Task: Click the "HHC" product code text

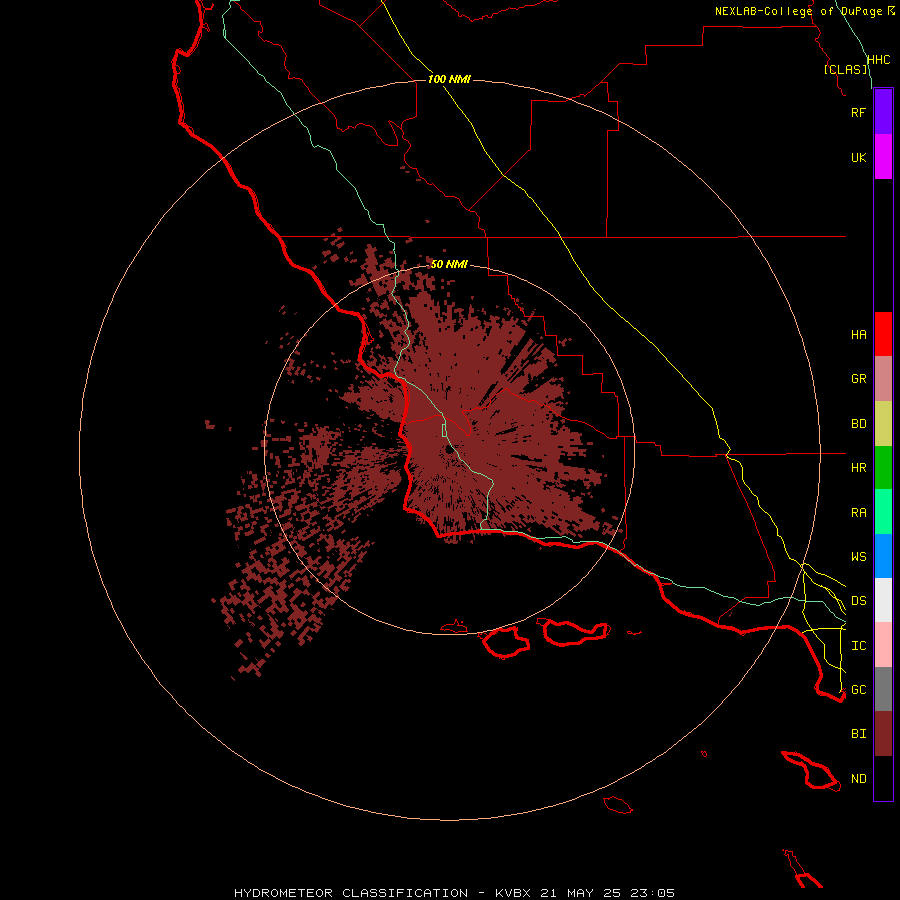Action: 878,60
